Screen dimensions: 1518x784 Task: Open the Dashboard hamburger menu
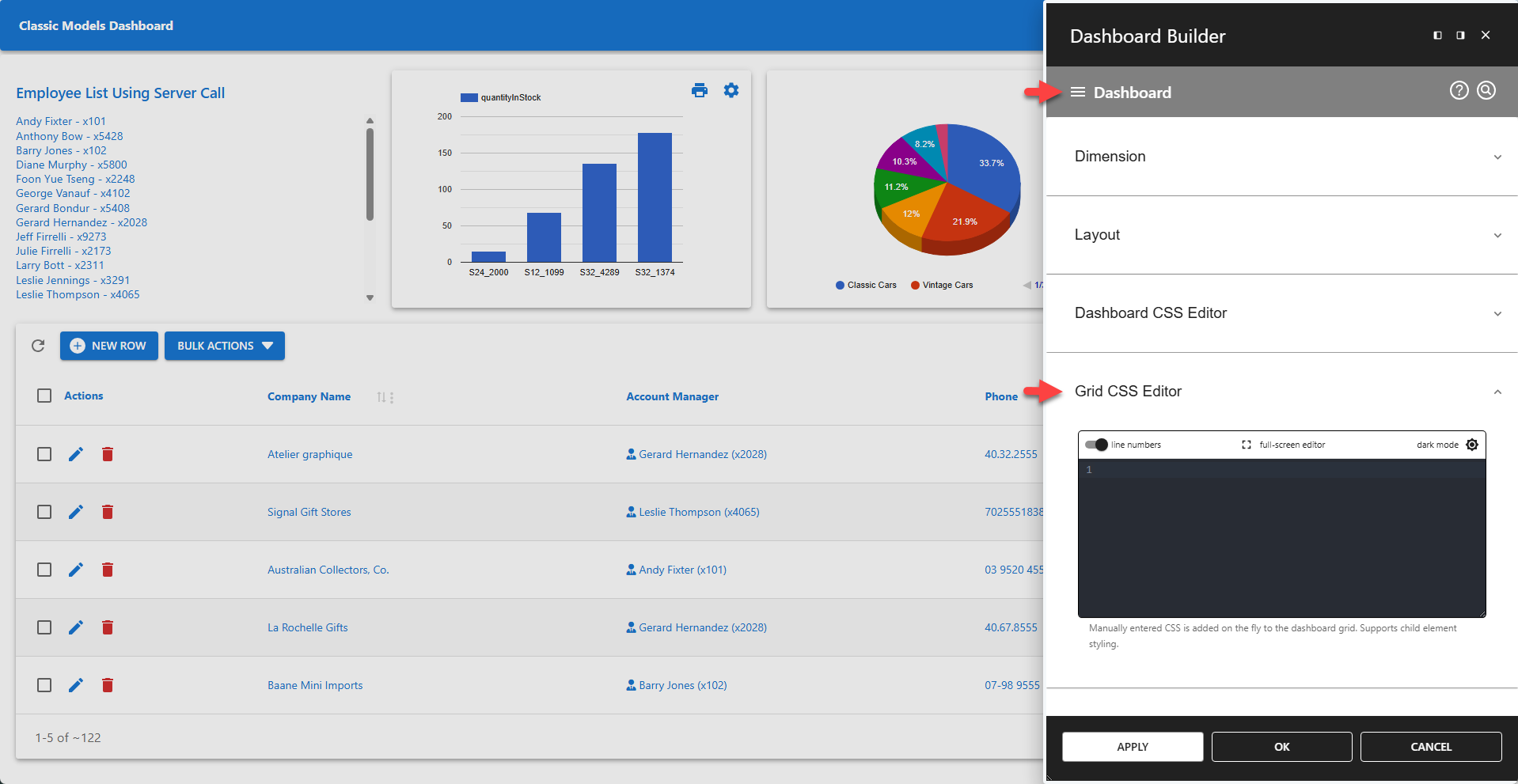click(x=1077, y=92)
